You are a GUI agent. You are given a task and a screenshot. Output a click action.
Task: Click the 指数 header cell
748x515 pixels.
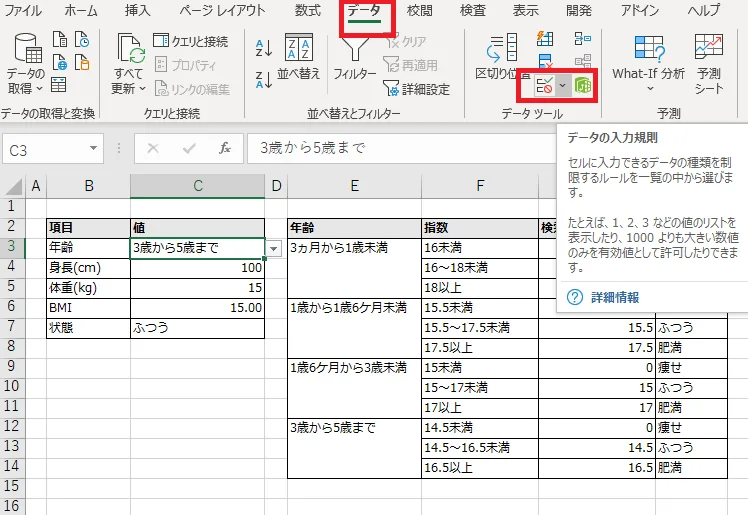click(x=480, y=228)
